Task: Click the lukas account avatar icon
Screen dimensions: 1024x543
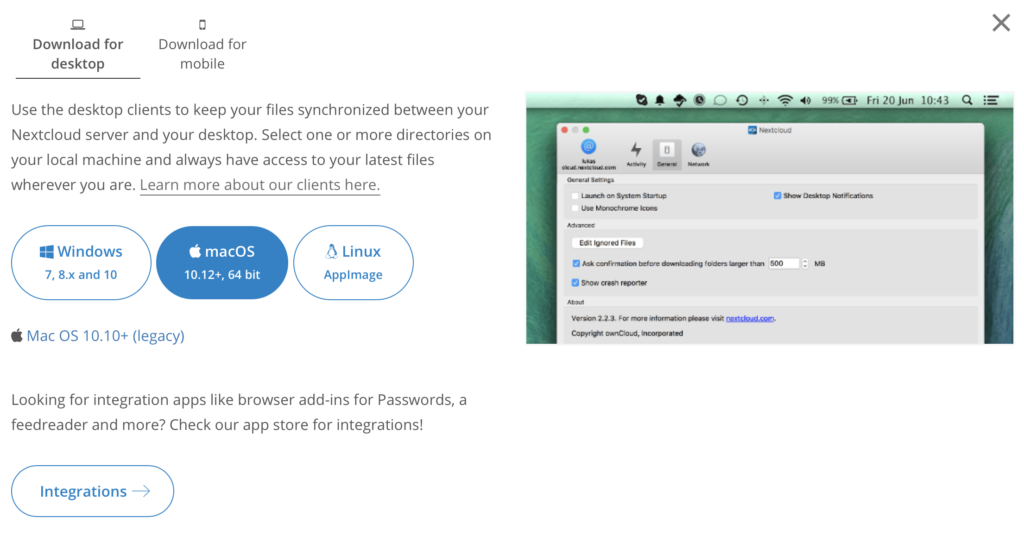Action: tap(588, 148)
